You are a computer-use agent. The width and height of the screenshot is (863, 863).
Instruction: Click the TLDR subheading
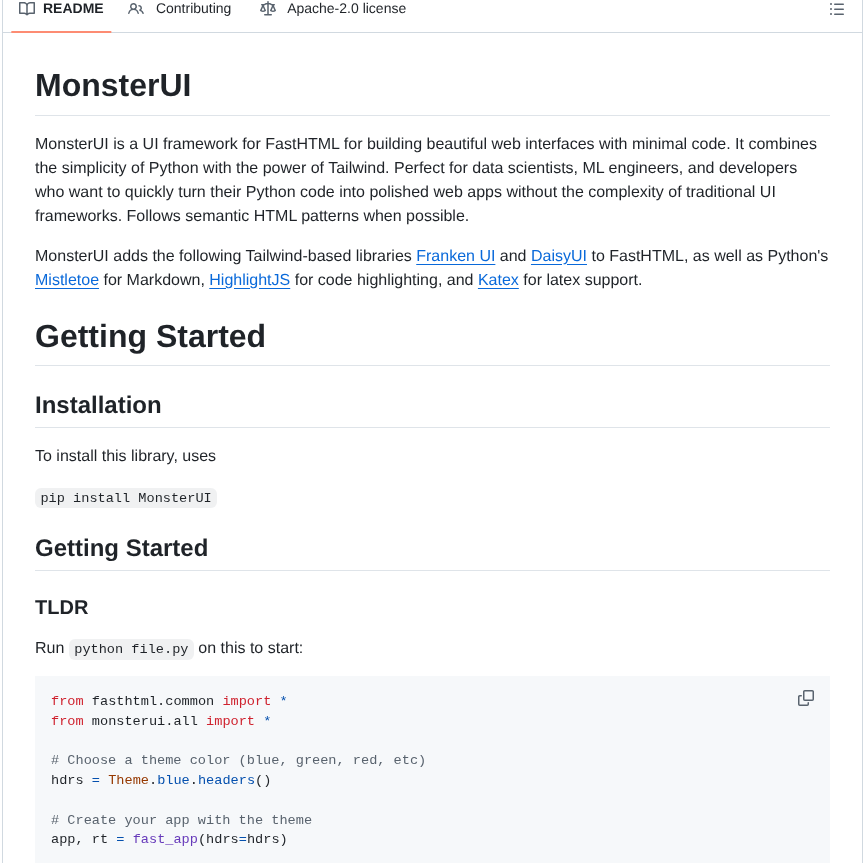[x=61, y=607]
